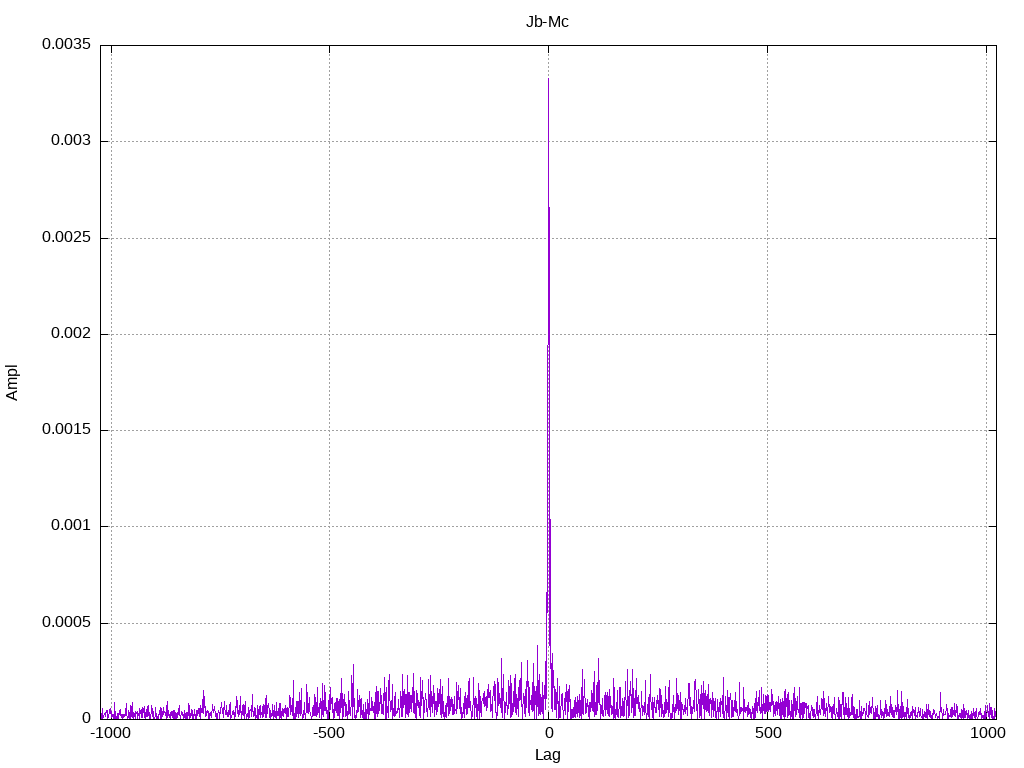Click the y-axis label 'Ampl'
The image size is (1024, 768).
(x=12, y=383)
